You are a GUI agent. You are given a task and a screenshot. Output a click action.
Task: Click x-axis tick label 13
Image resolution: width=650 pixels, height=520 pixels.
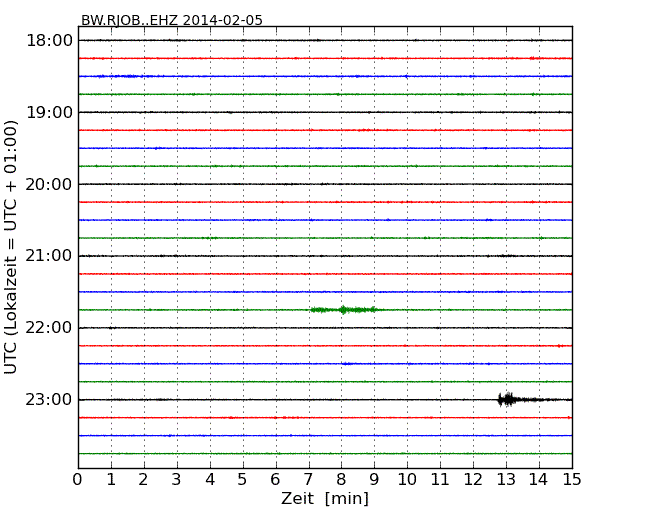(506, 480)
